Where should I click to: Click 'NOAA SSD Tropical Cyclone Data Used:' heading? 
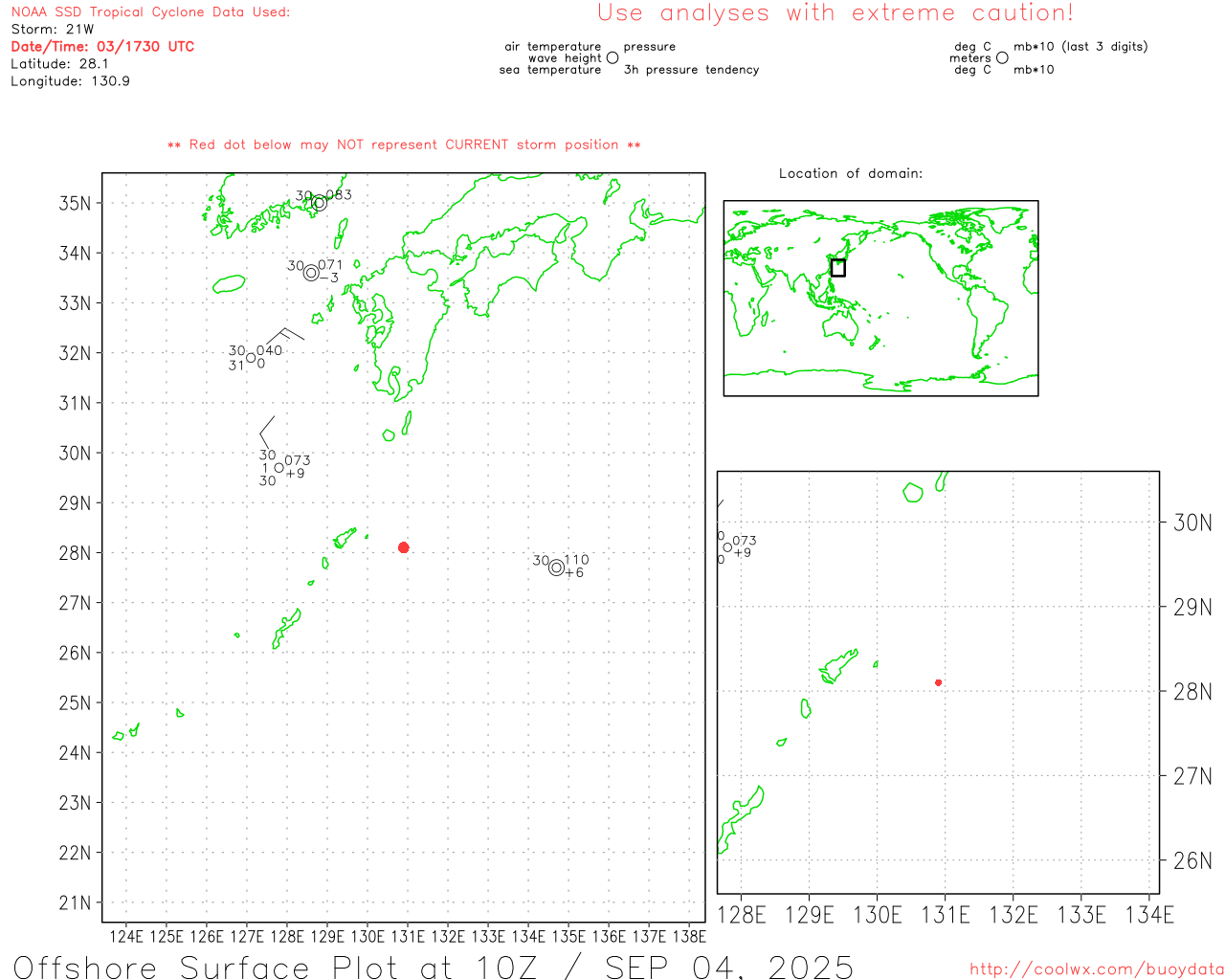pos(150,12)
